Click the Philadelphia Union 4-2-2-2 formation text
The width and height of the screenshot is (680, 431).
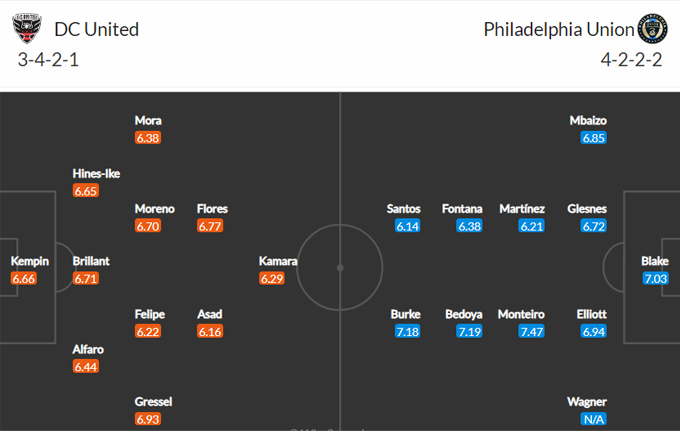click(x=632, y=59)
